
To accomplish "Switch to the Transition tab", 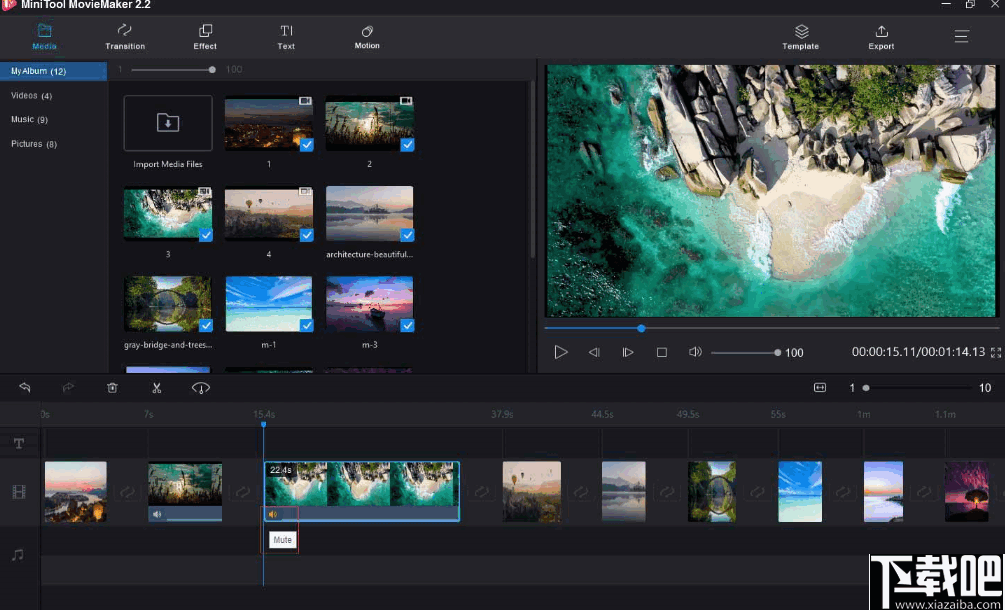I will click(x=125, y=37).
